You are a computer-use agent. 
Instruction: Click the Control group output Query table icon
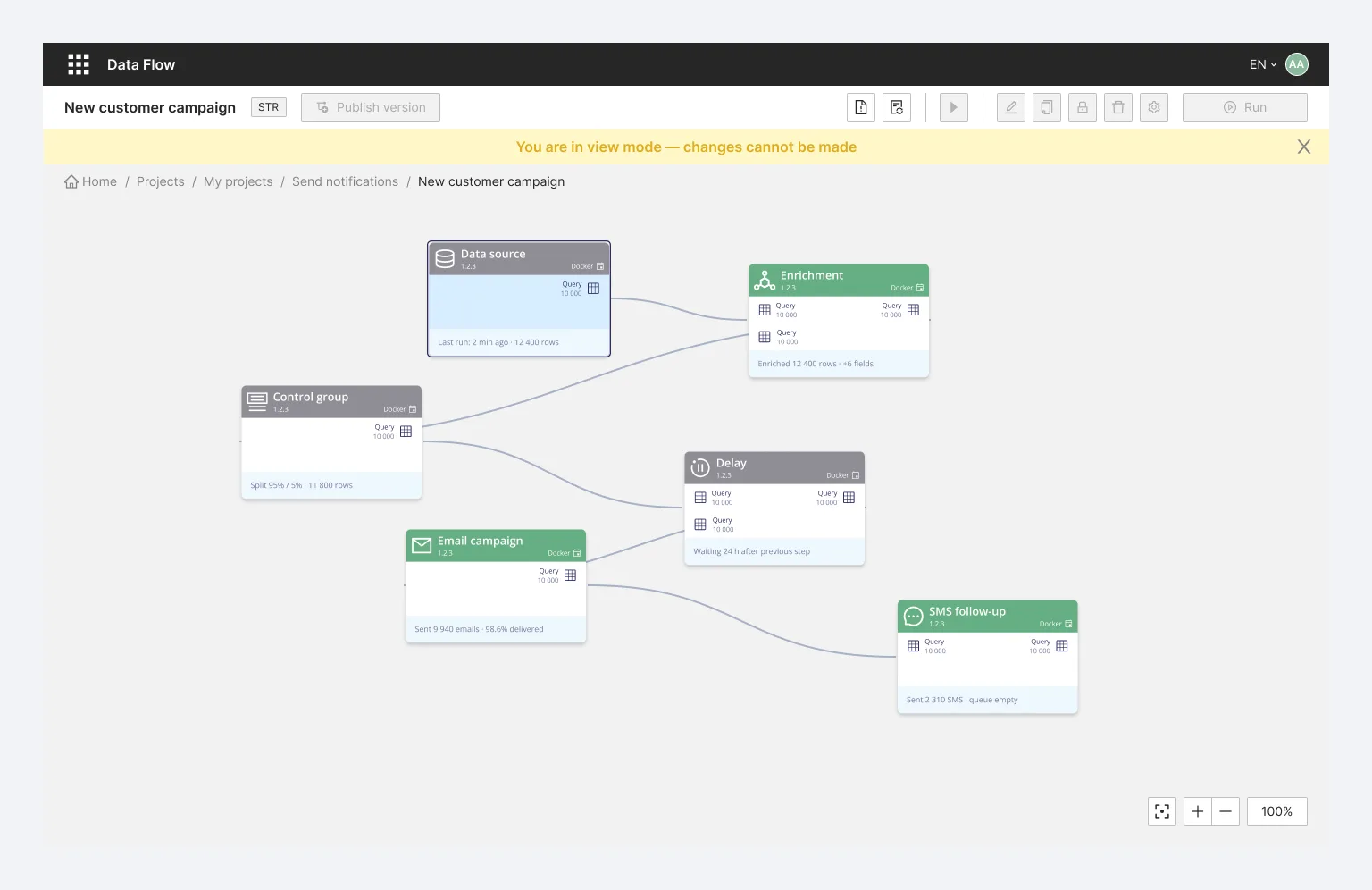[406, 432]
